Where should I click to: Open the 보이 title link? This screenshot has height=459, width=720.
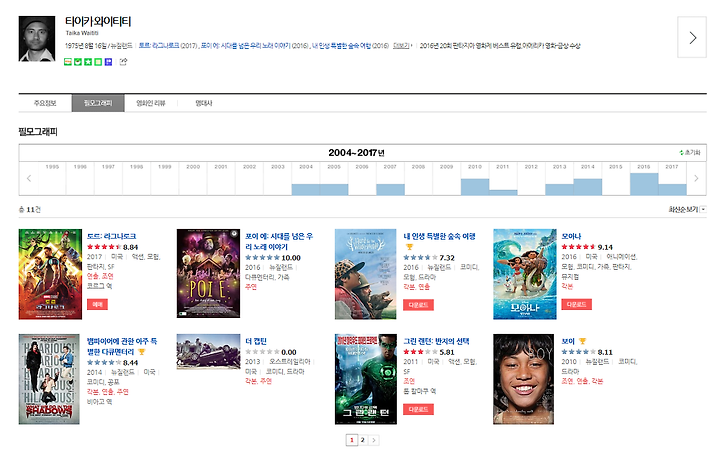coord(568,341)
